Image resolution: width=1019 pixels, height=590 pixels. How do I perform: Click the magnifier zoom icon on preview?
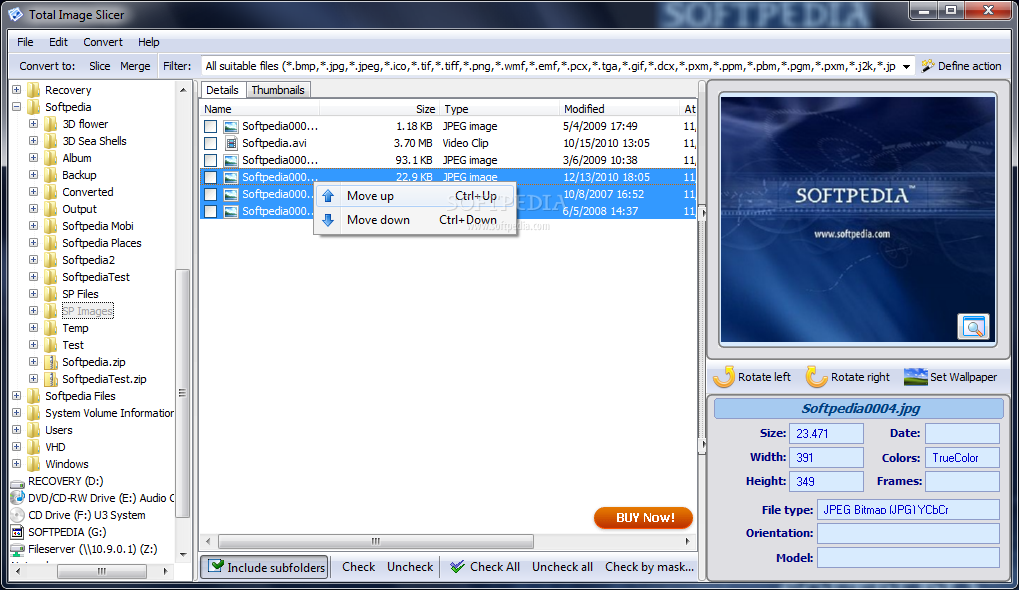[x=973, y=327]
